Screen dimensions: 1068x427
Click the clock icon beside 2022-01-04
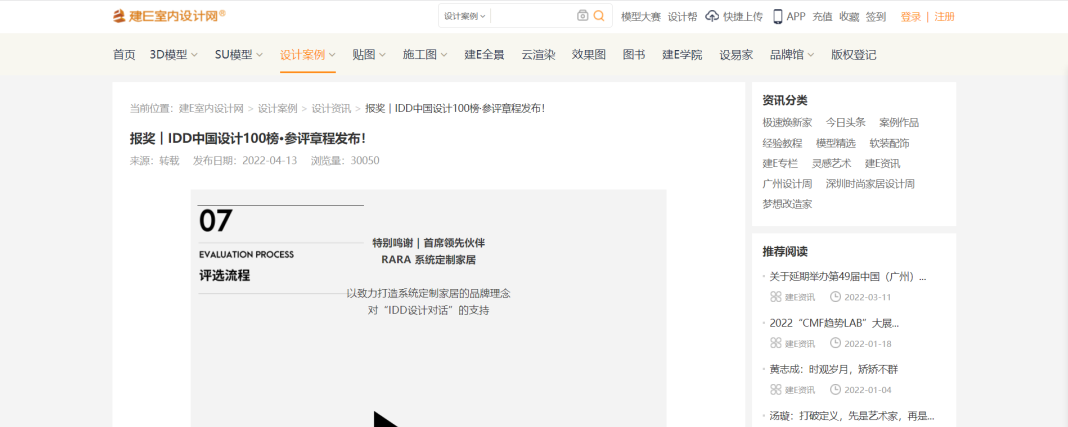point(835,390)
